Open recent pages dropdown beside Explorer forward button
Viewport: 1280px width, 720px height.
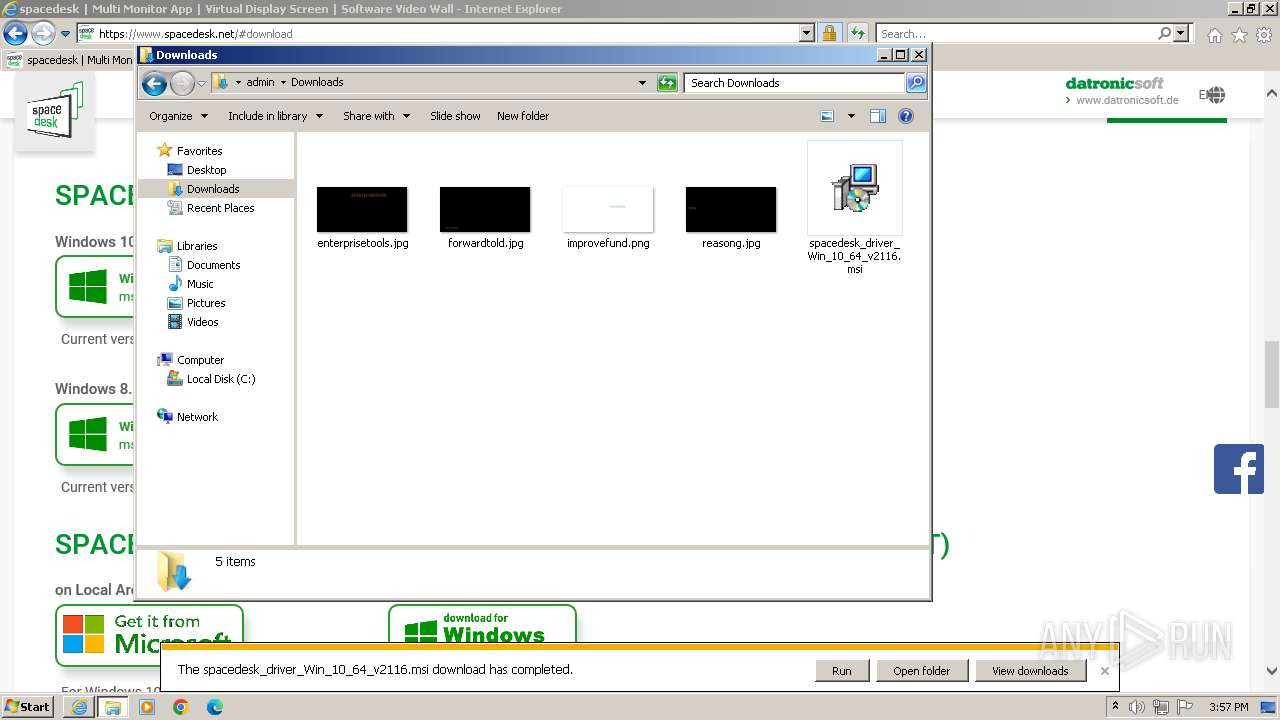click(x=201, y=83)
